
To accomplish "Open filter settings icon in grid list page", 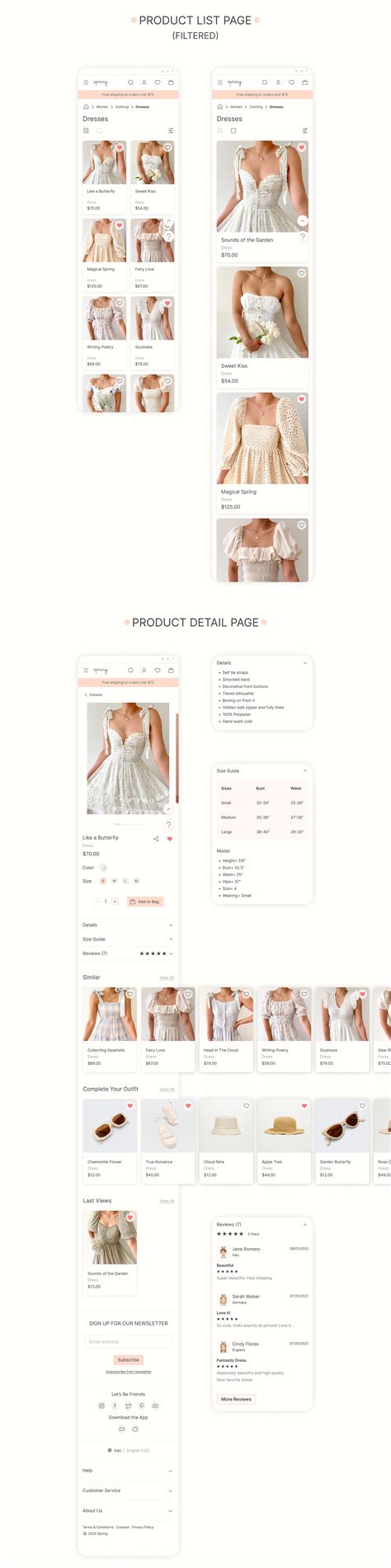I will coord(171,130).
